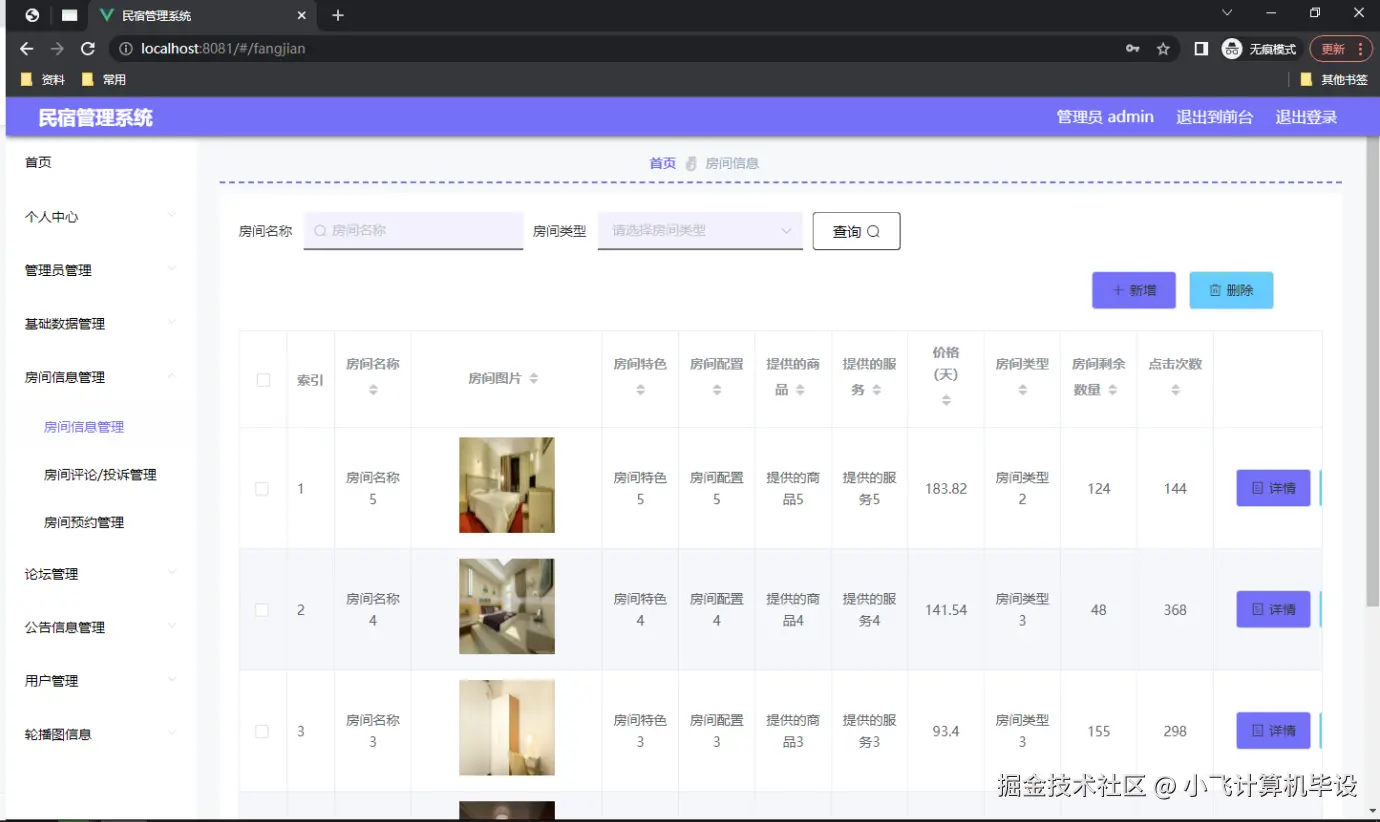Viewport: 1380px width, 822px height.
Task: Sort by 房间特色 column sort icon
Action: (x=640, y=390)
